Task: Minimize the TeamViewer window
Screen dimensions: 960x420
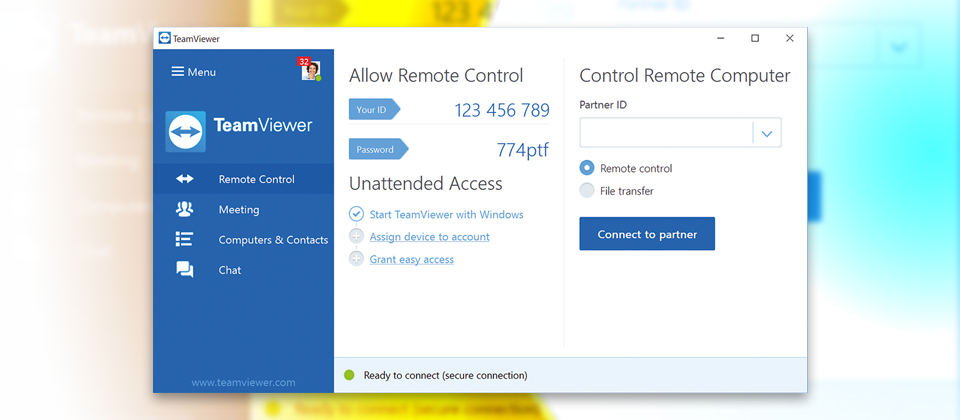Action: 721,38
